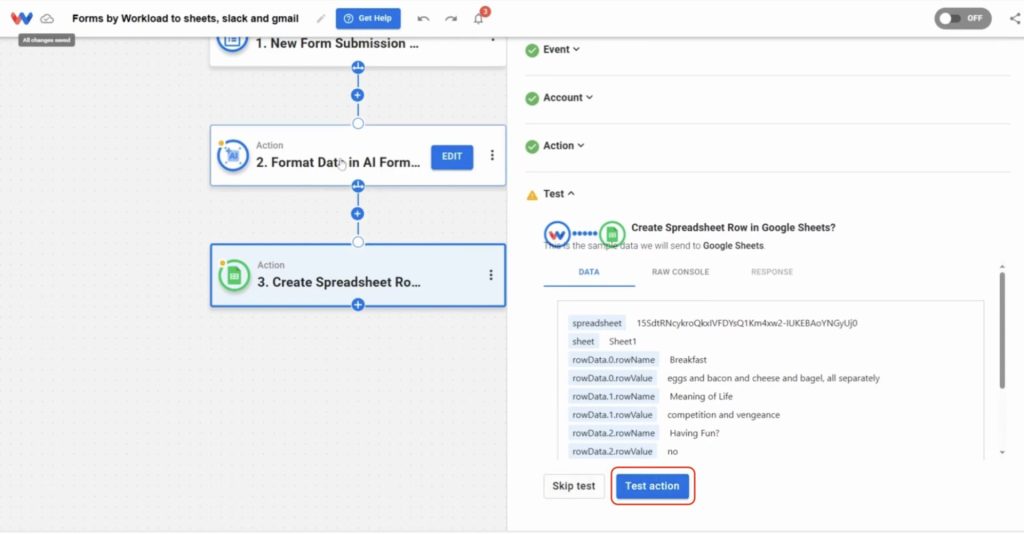Click the spreadsheet field label
The image size is (1024, 534).
click(597, 323)
